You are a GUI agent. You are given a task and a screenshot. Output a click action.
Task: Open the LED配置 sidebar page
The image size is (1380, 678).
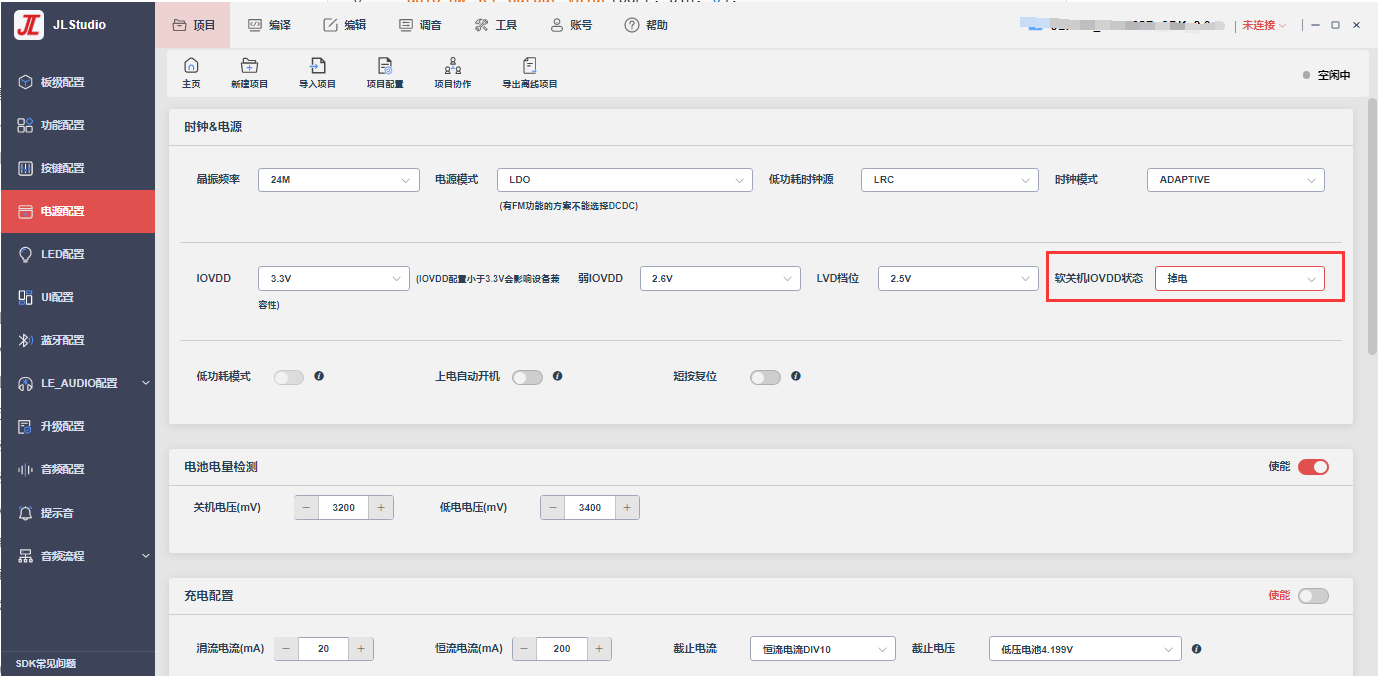tap(78, 254)
